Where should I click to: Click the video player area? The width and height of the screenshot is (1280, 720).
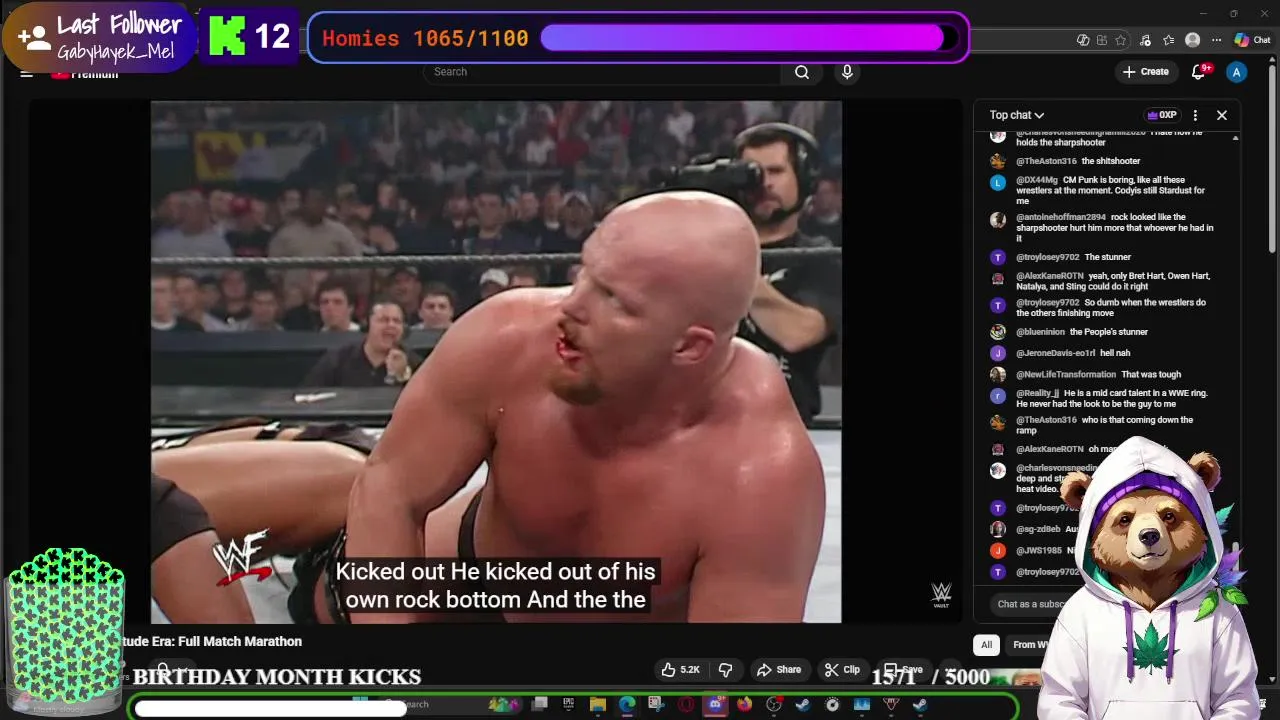point(496,362)
